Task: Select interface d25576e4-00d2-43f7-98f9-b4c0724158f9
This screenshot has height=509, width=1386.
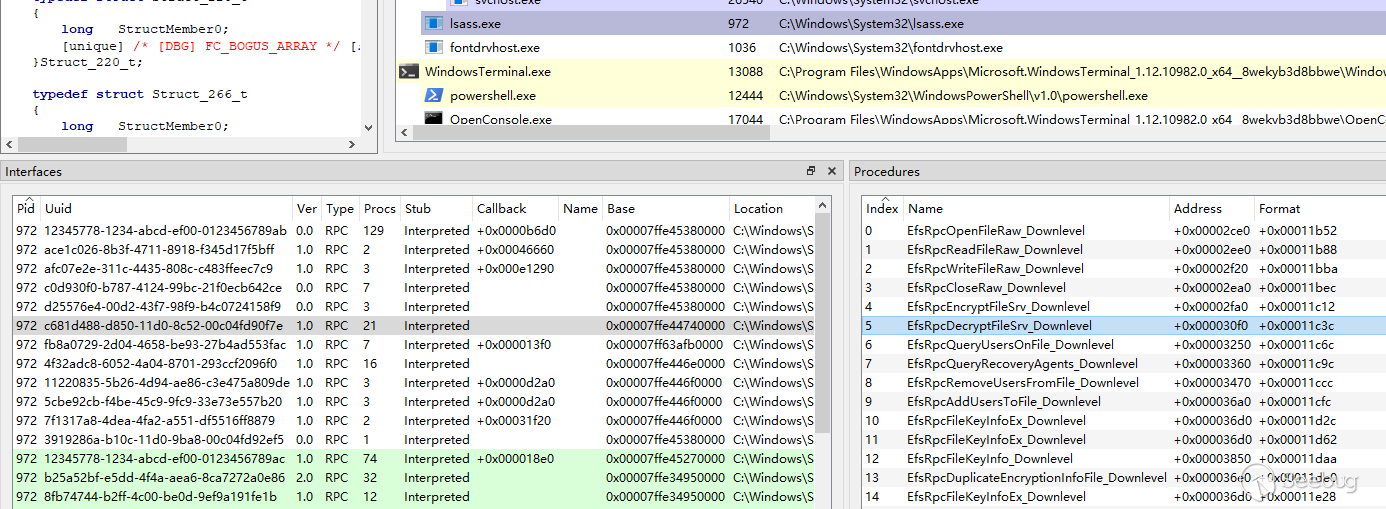Action: (x=163, y=306)
